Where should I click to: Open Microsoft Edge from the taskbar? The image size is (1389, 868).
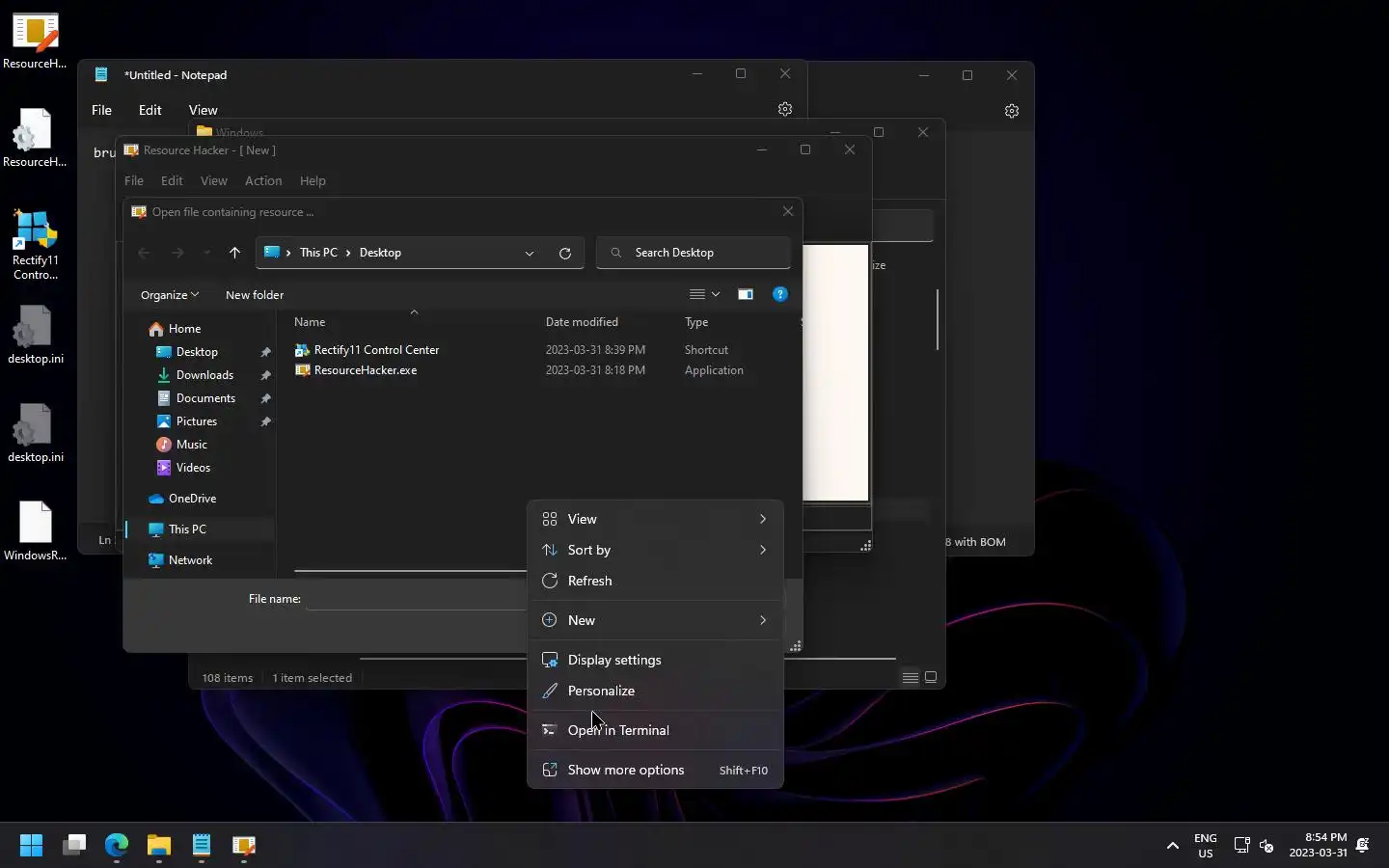117,846
